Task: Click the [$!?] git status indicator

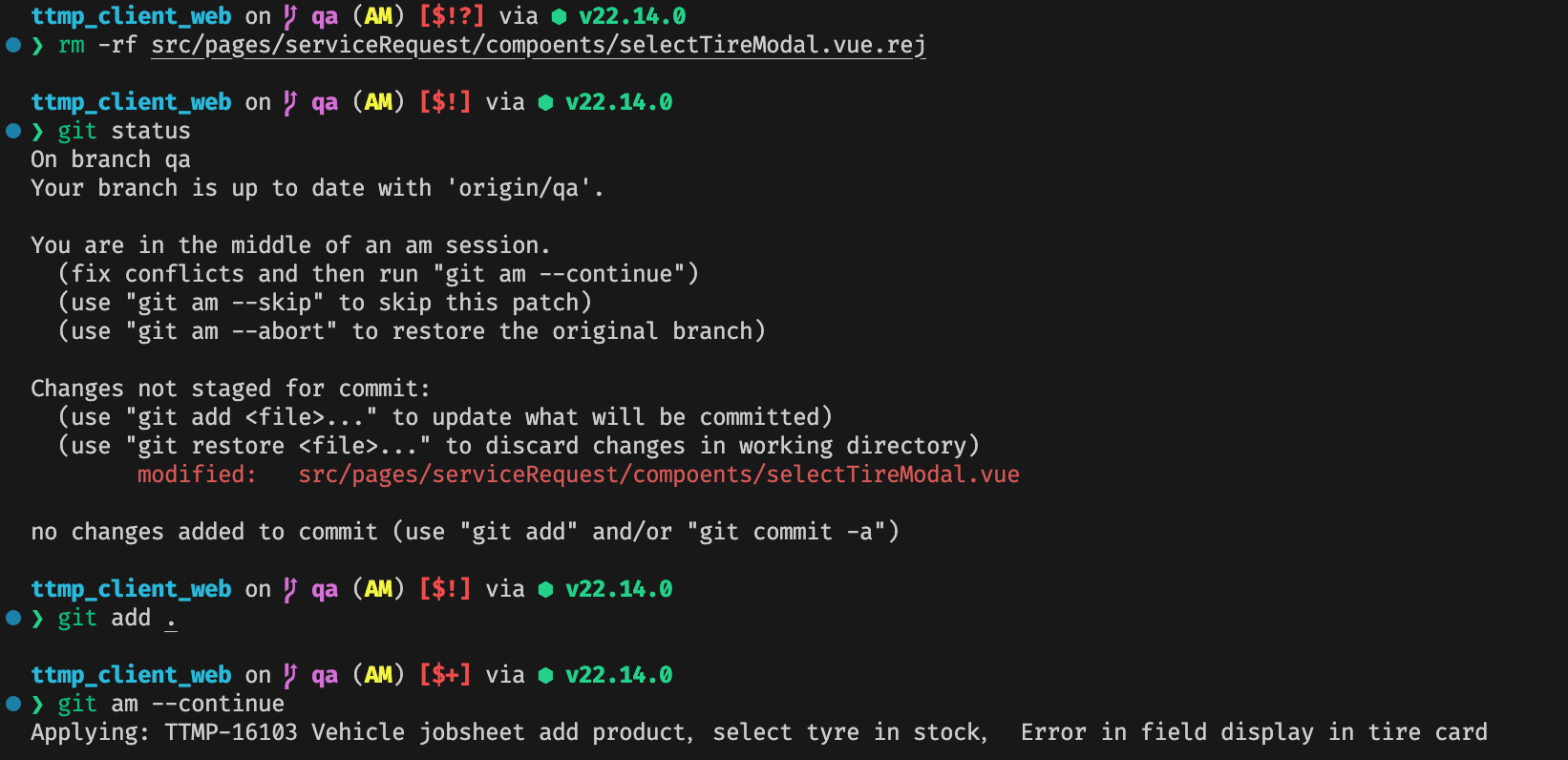Action: (x=452, y=16)
